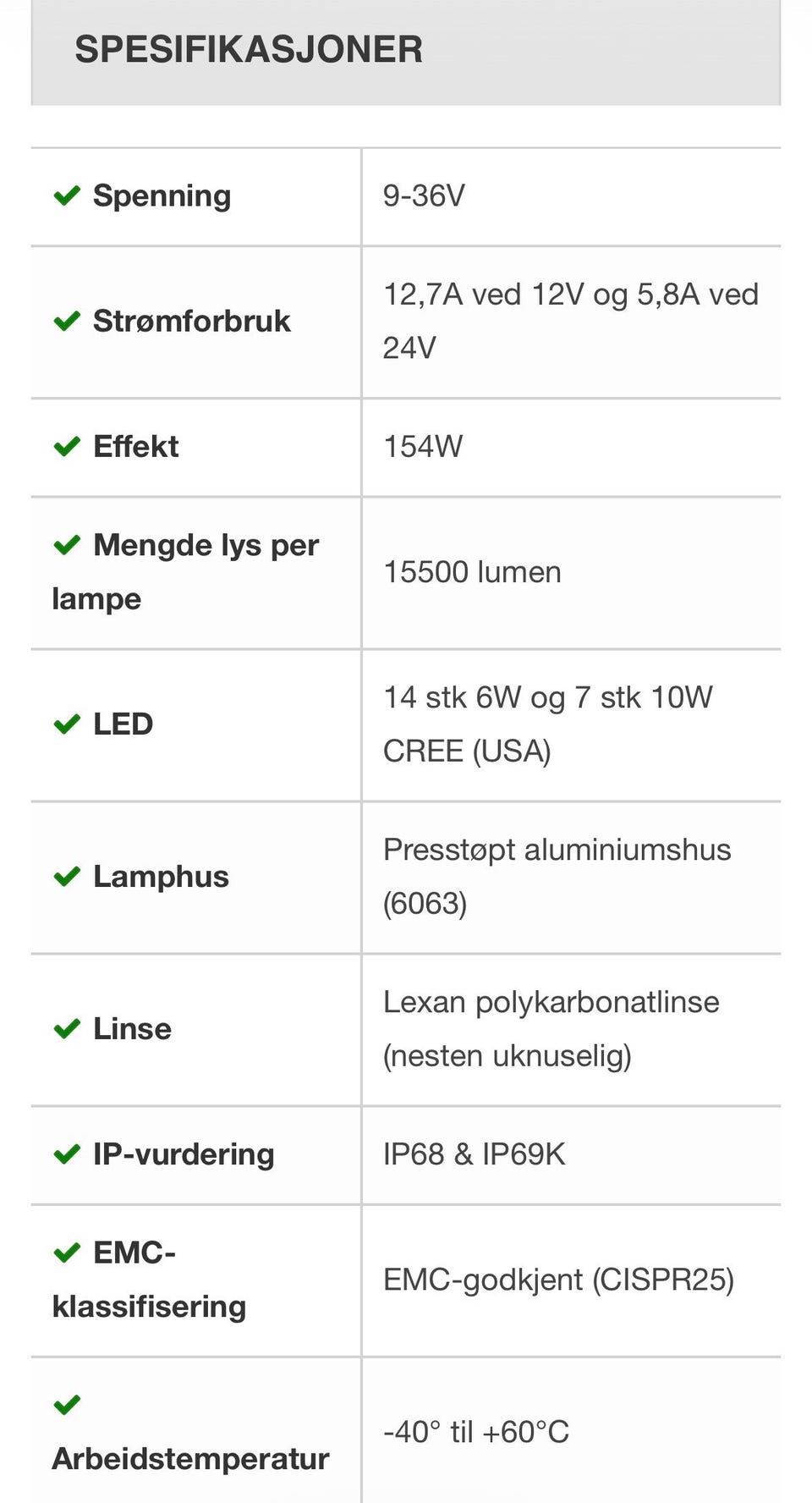Click the 15500 lumen value cell
The image size is (812, 1503).
tap(571, 573)
